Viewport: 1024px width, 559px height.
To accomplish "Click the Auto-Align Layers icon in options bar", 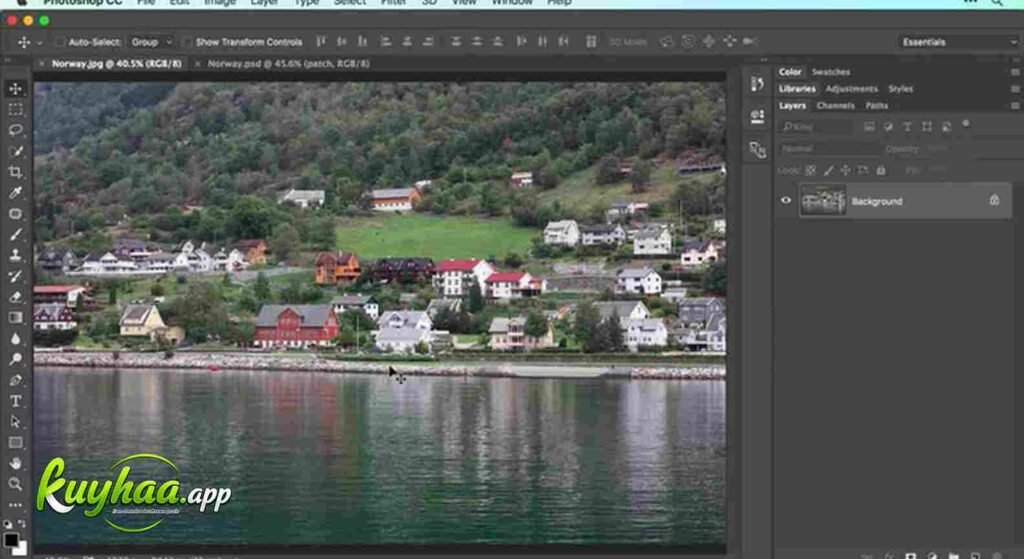I will point(590,42).
